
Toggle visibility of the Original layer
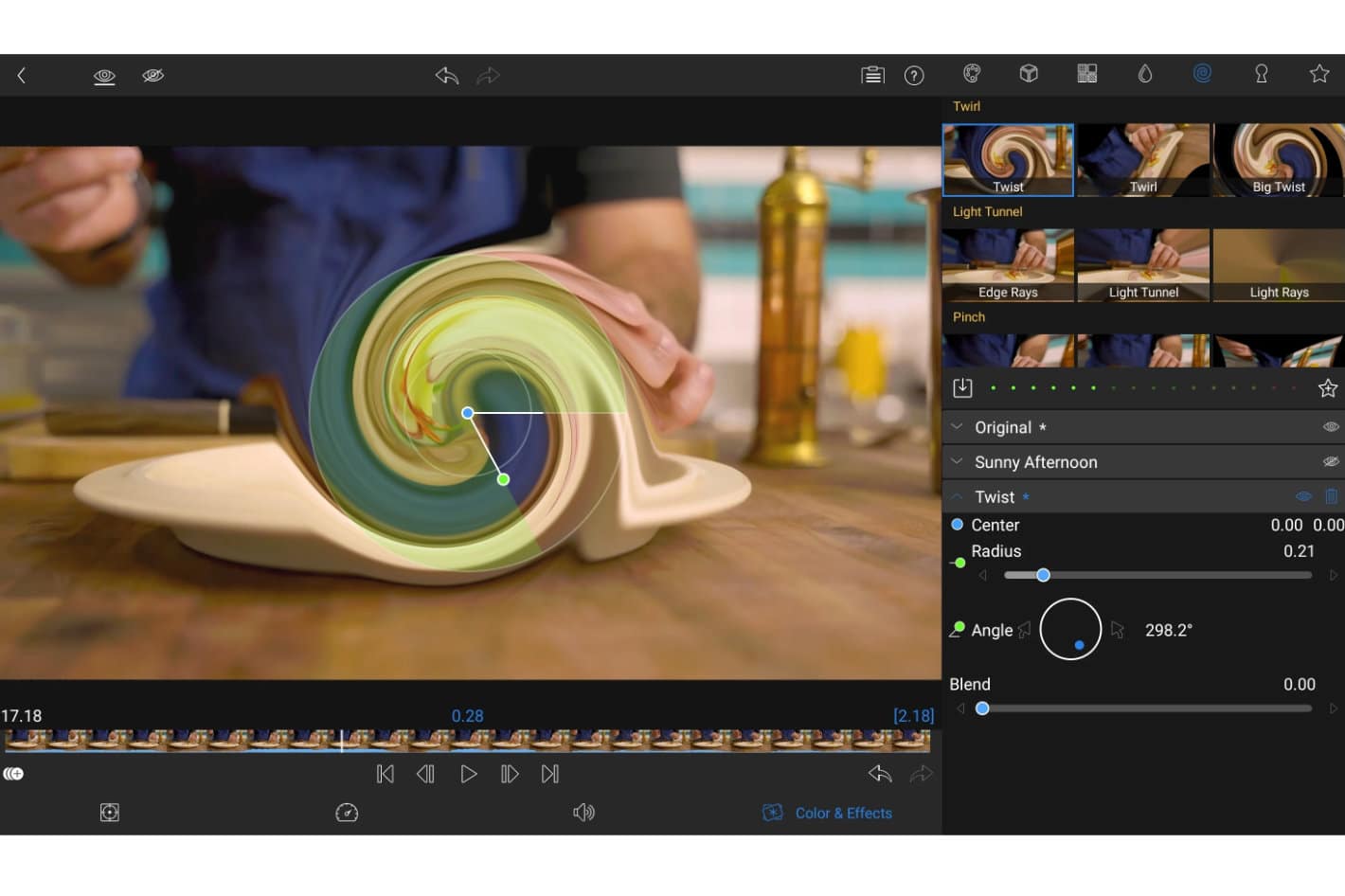click(x=1330, y=426)
